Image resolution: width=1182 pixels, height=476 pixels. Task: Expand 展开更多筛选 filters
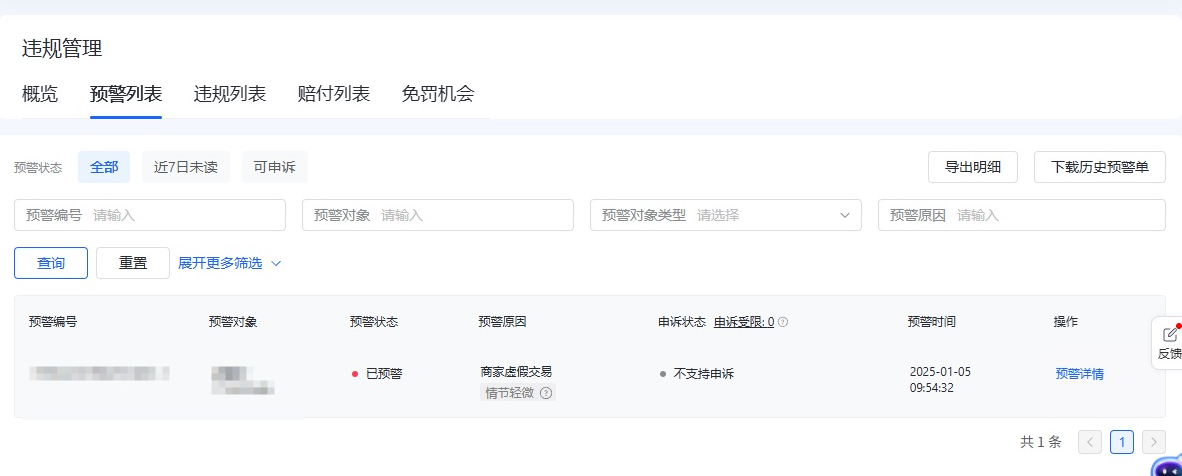pyautogui.click(x=229, y=263)
